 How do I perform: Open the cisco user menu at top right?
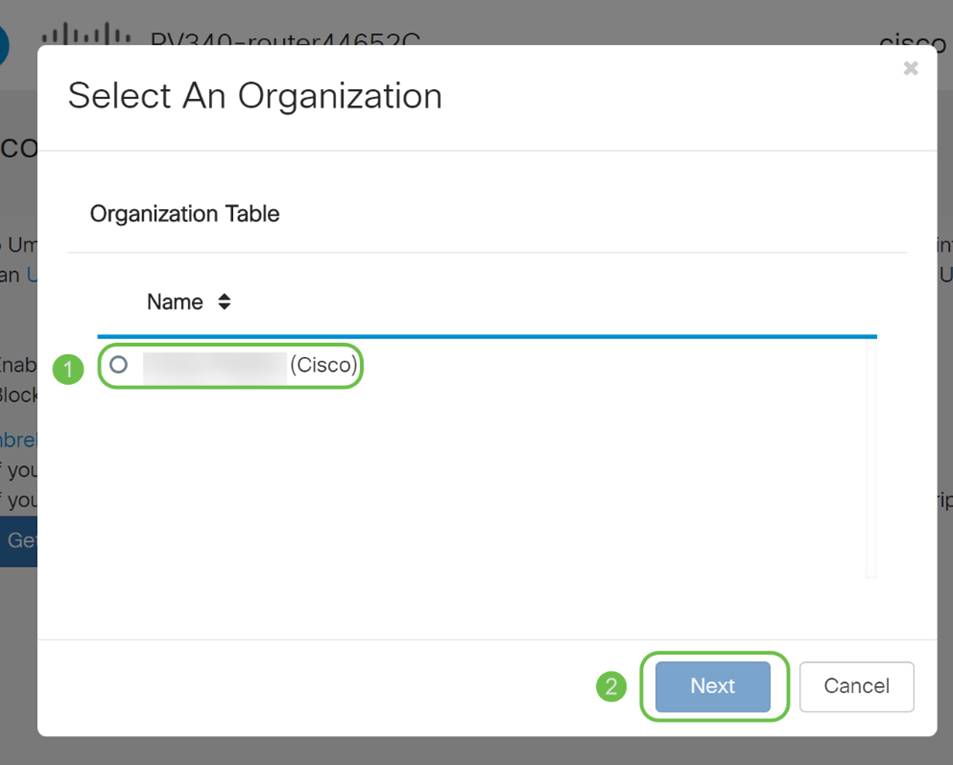pos(912,43)
